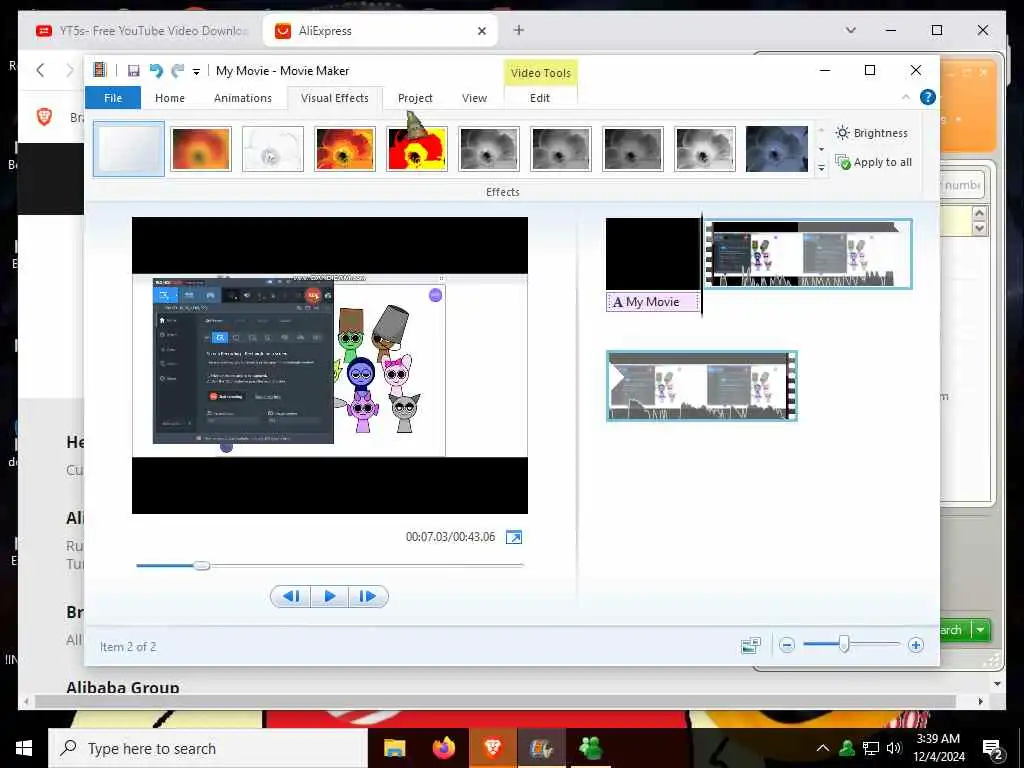Select the black title clip in storyboard
The height and width of the screenshot is (768, 1024).
point(652,254)
